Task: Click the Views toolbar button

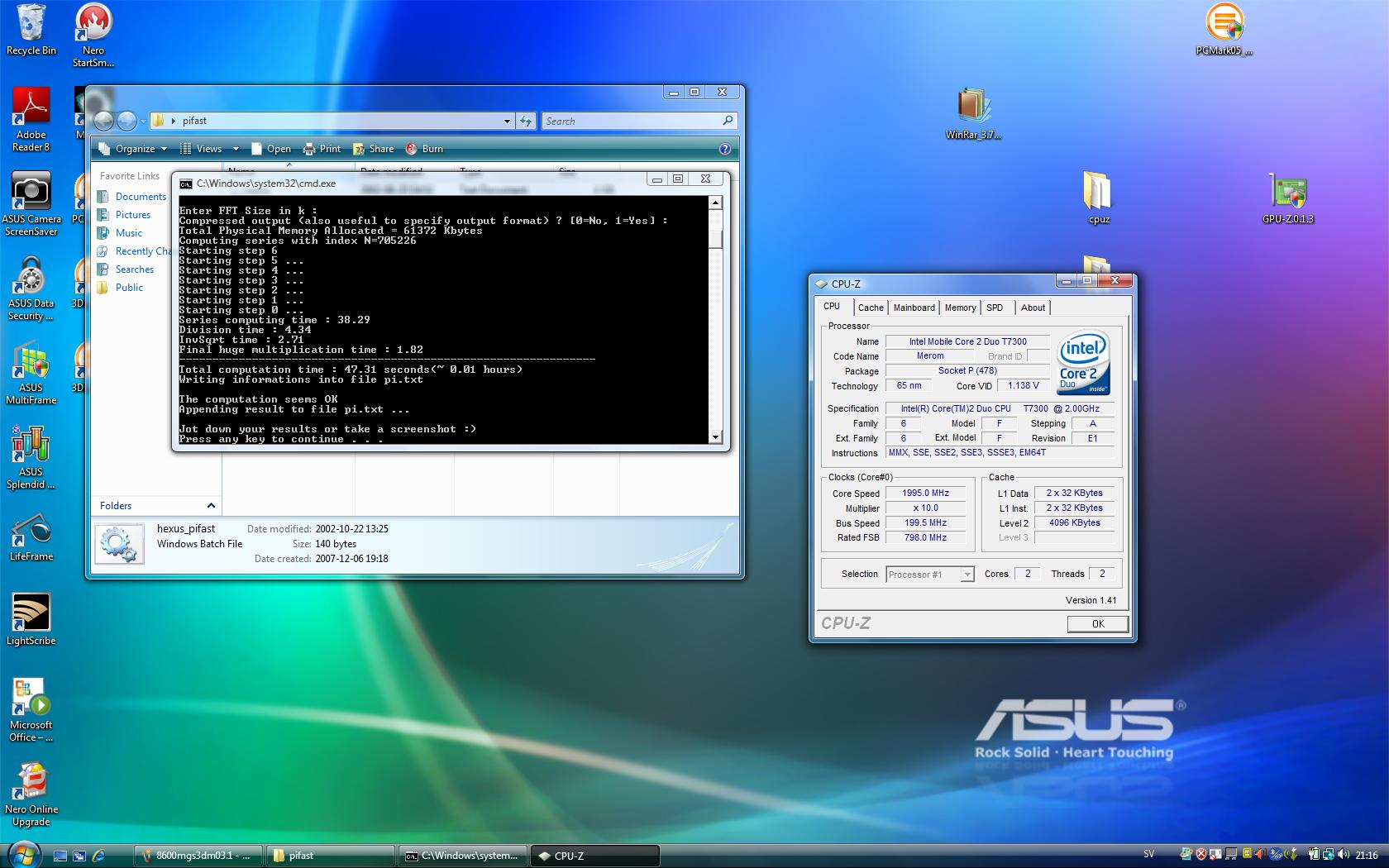Action: tap(201, 149)
